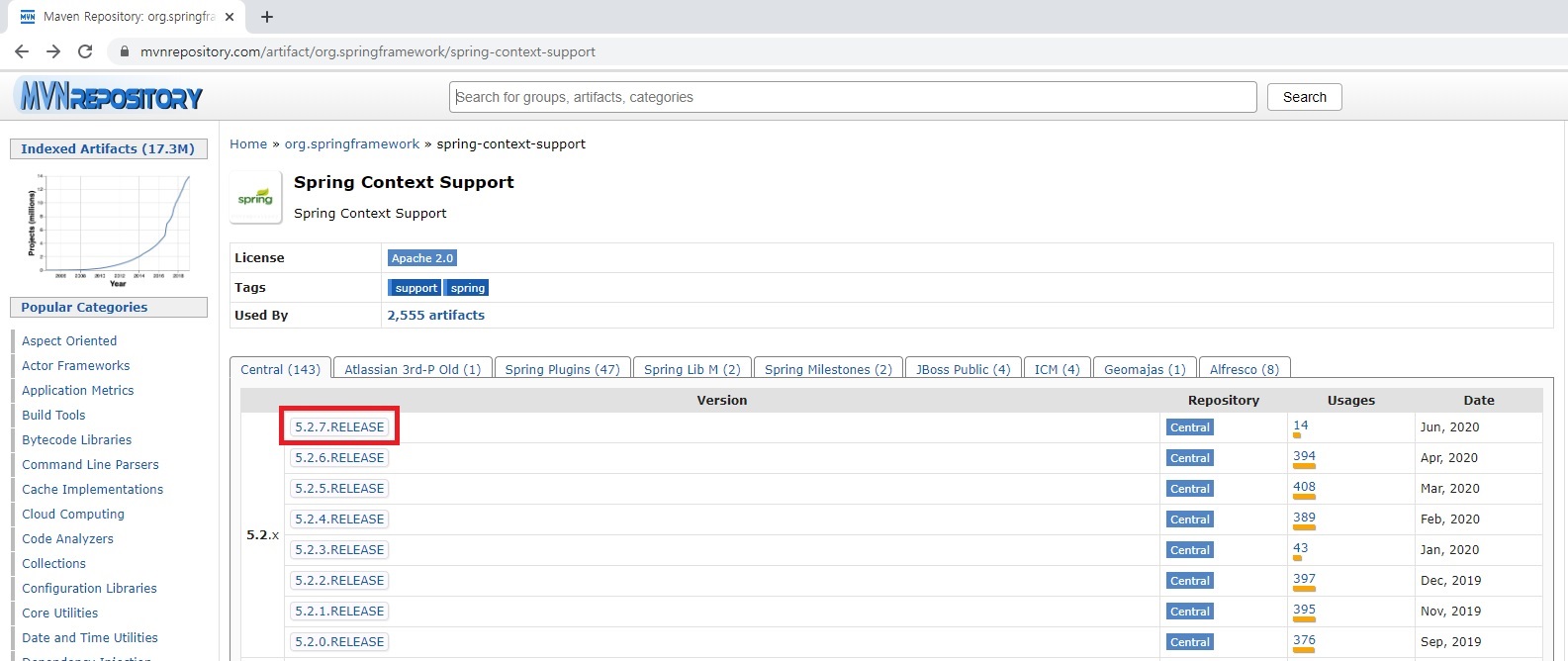Screen dimensions: 1568x661
Task: Open version 5.2.6.RELEASE
Action: coord(339,458)
